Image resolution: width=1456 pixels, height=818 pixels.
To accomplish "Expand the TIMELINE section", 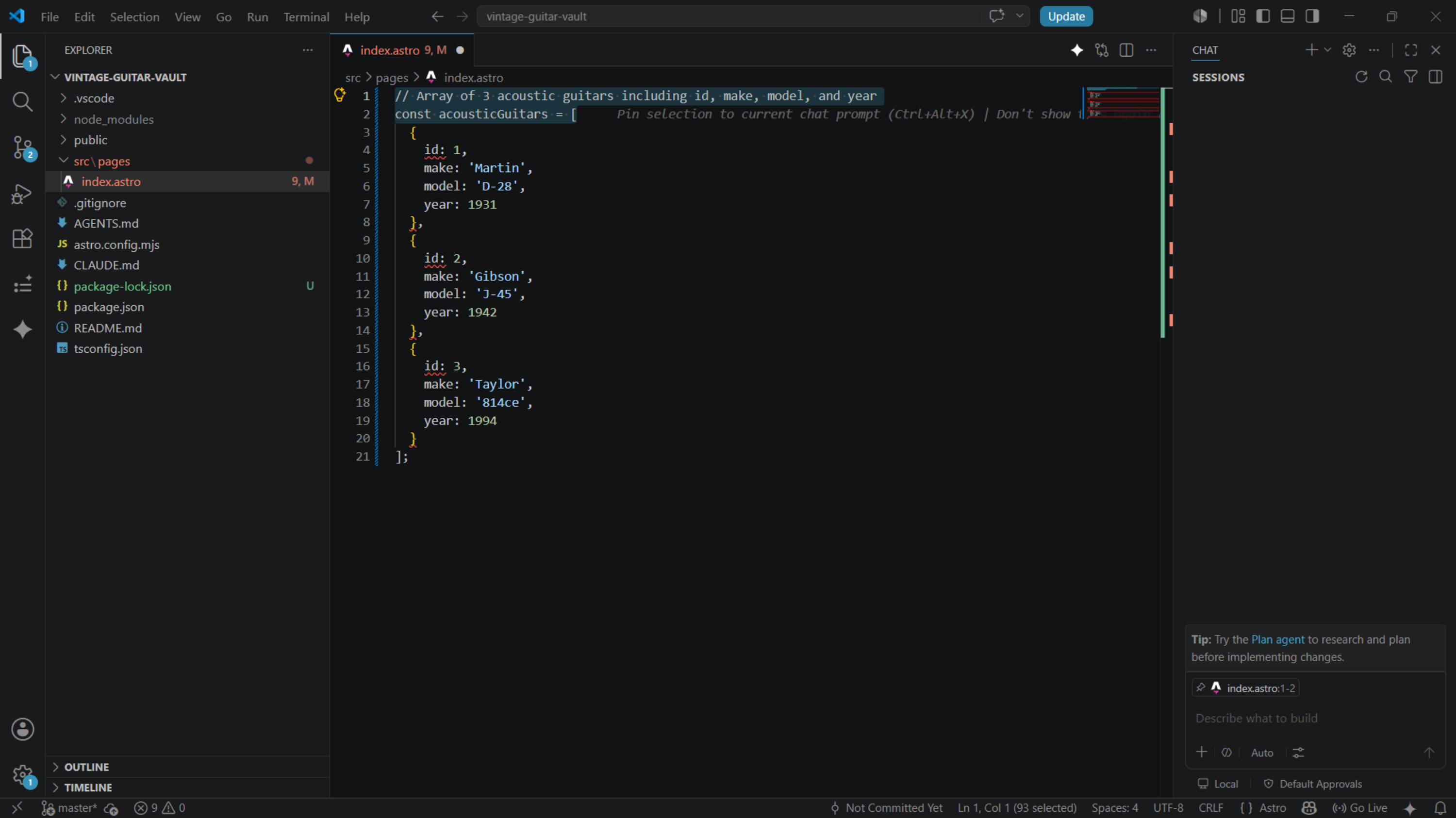I will [x=187, y=787].
